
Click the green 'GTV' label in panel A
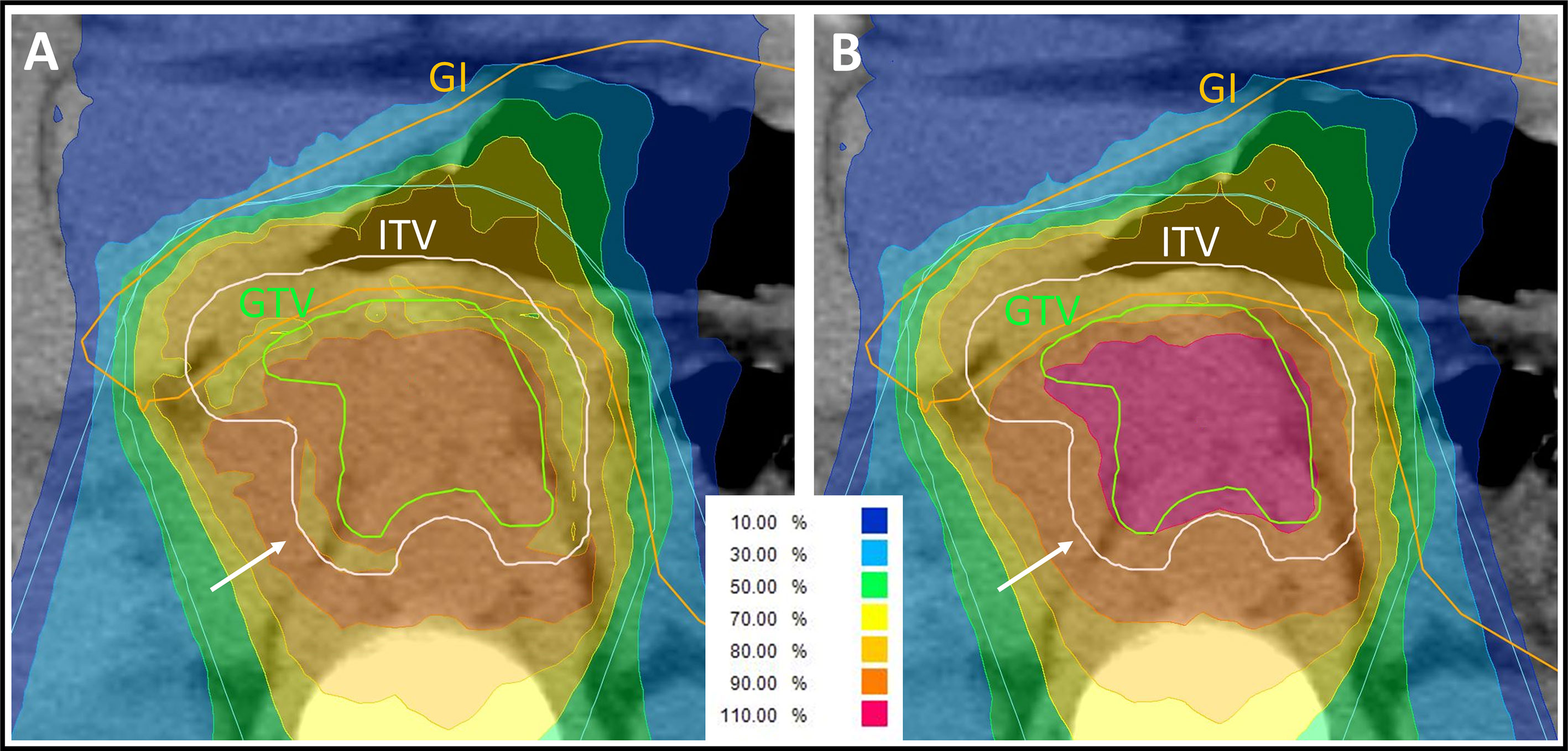[x=277, y=303]
